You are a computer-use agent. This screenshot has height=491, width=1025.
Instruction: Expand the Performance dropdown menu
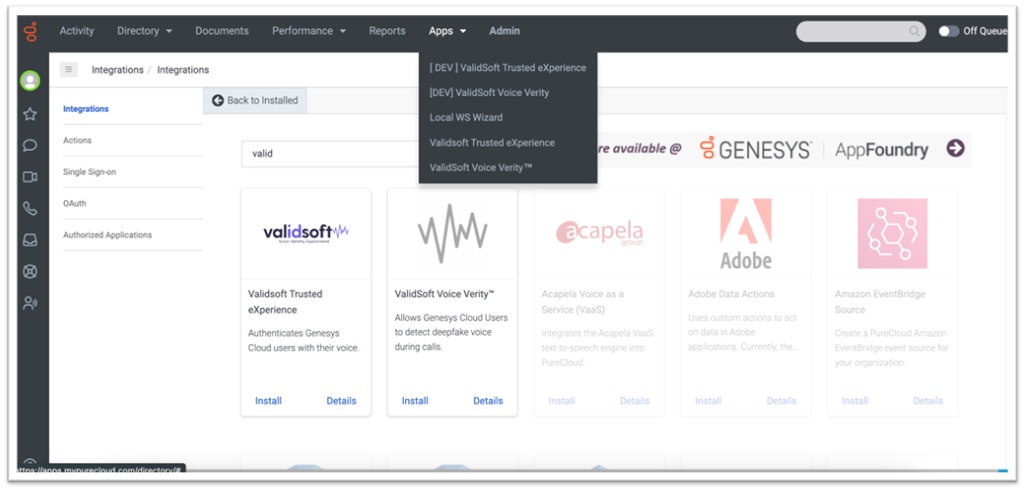click(x=309, y=31)
